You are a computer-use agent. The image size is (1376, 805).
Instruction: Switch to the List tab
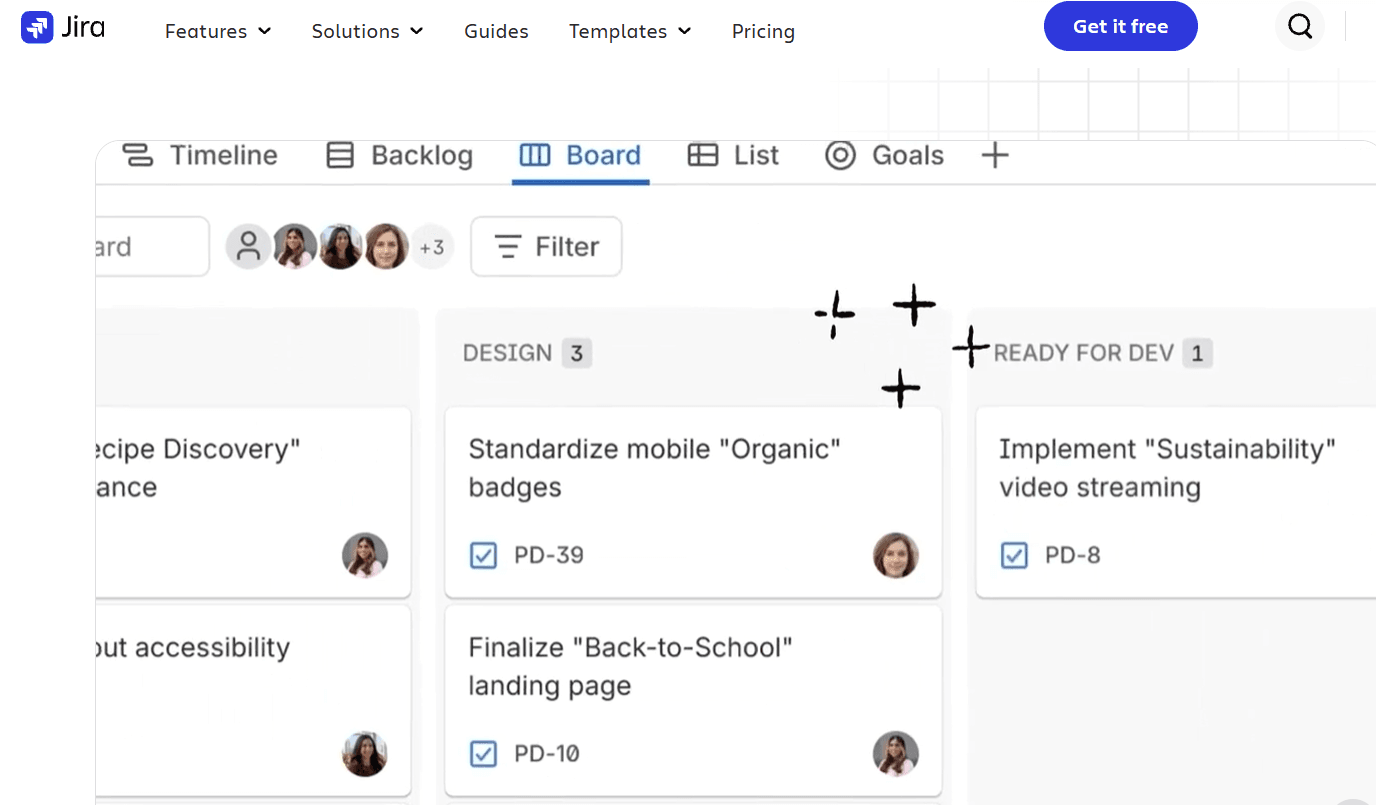[733, 156]
